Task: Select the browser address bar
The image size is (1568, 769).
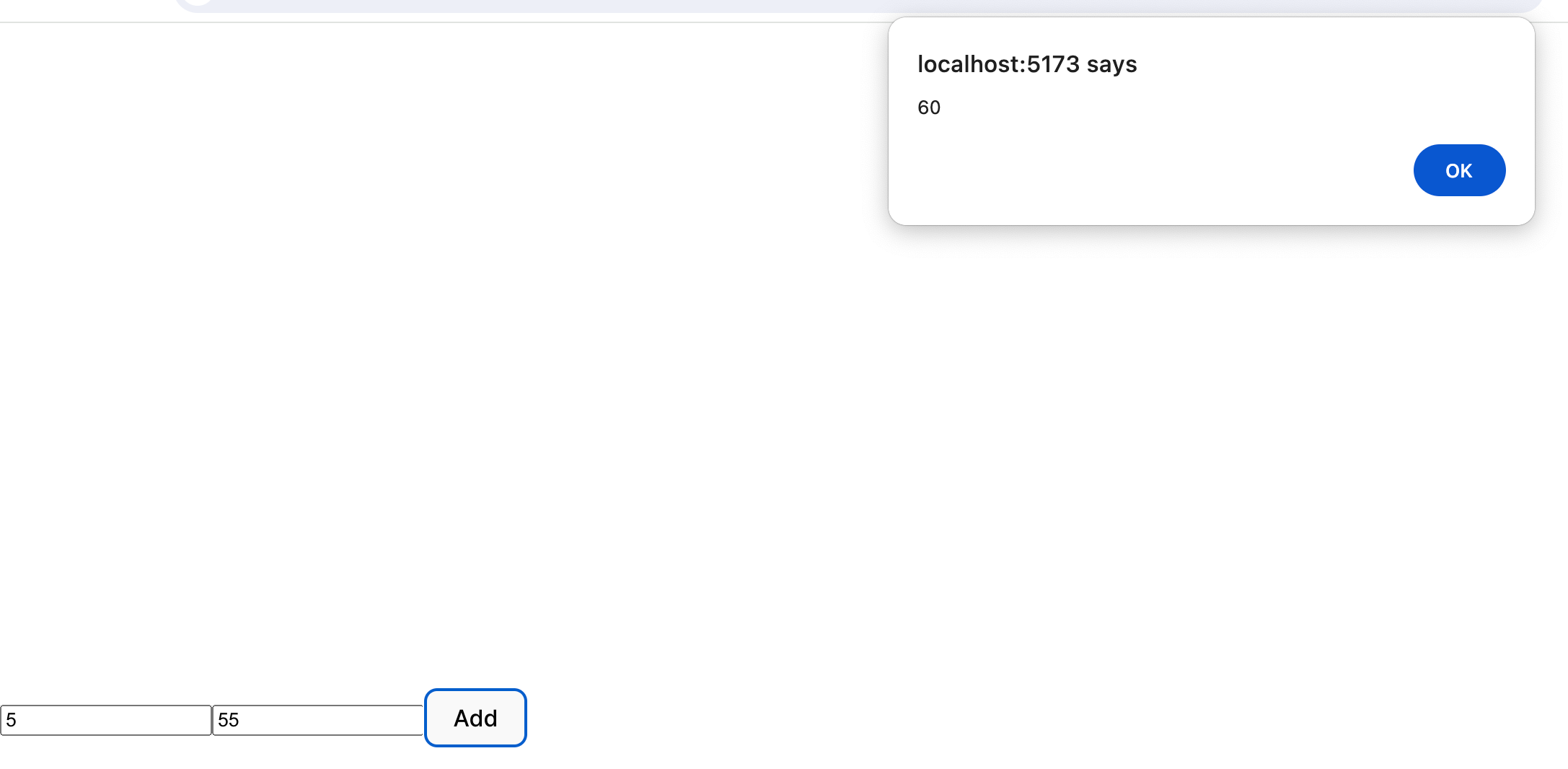Action: click(858, 5)
